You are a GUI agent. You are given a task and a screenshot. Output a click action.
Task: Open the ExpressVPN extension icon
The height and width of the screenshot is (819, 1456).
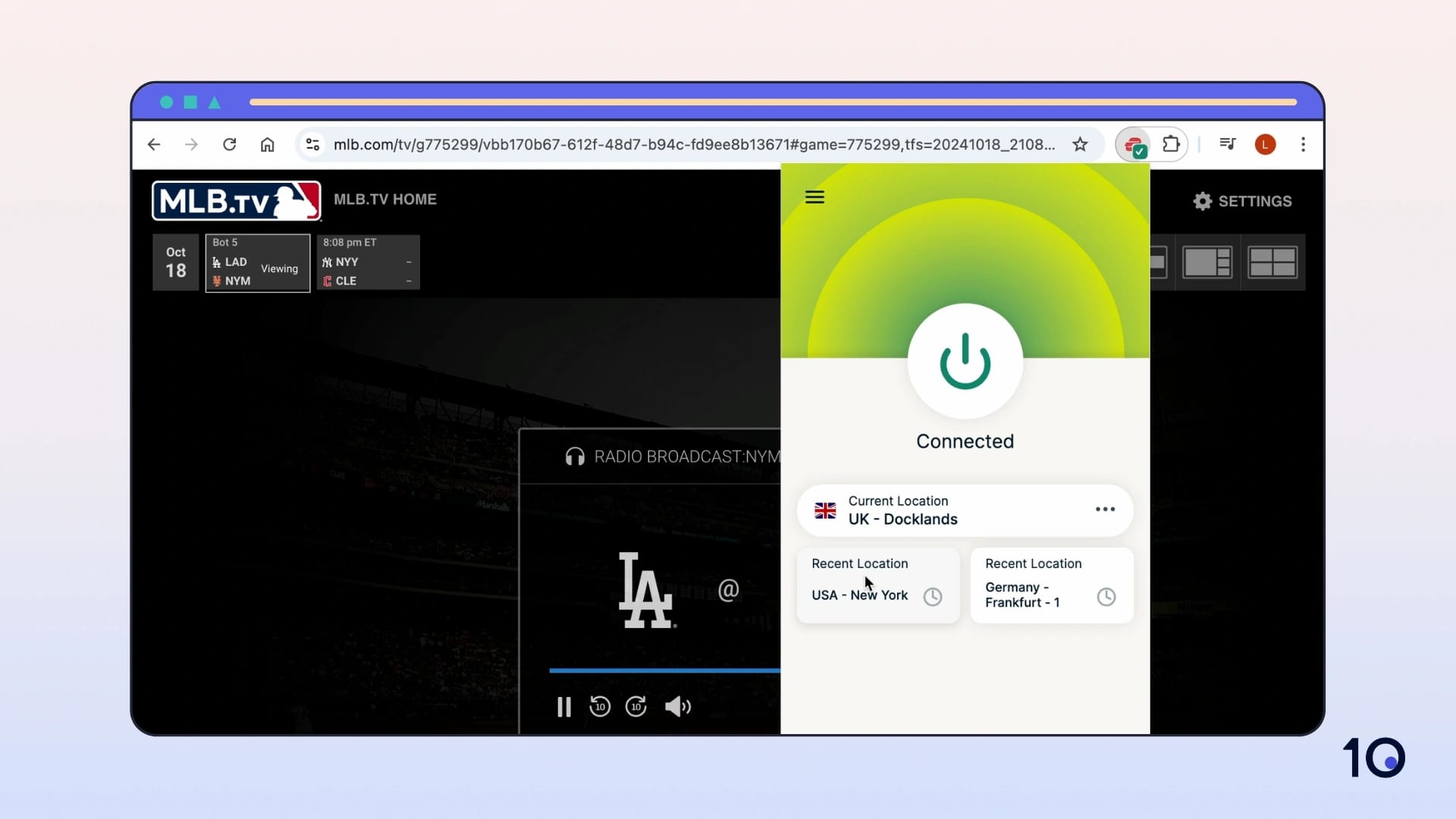pos(1134,145)
